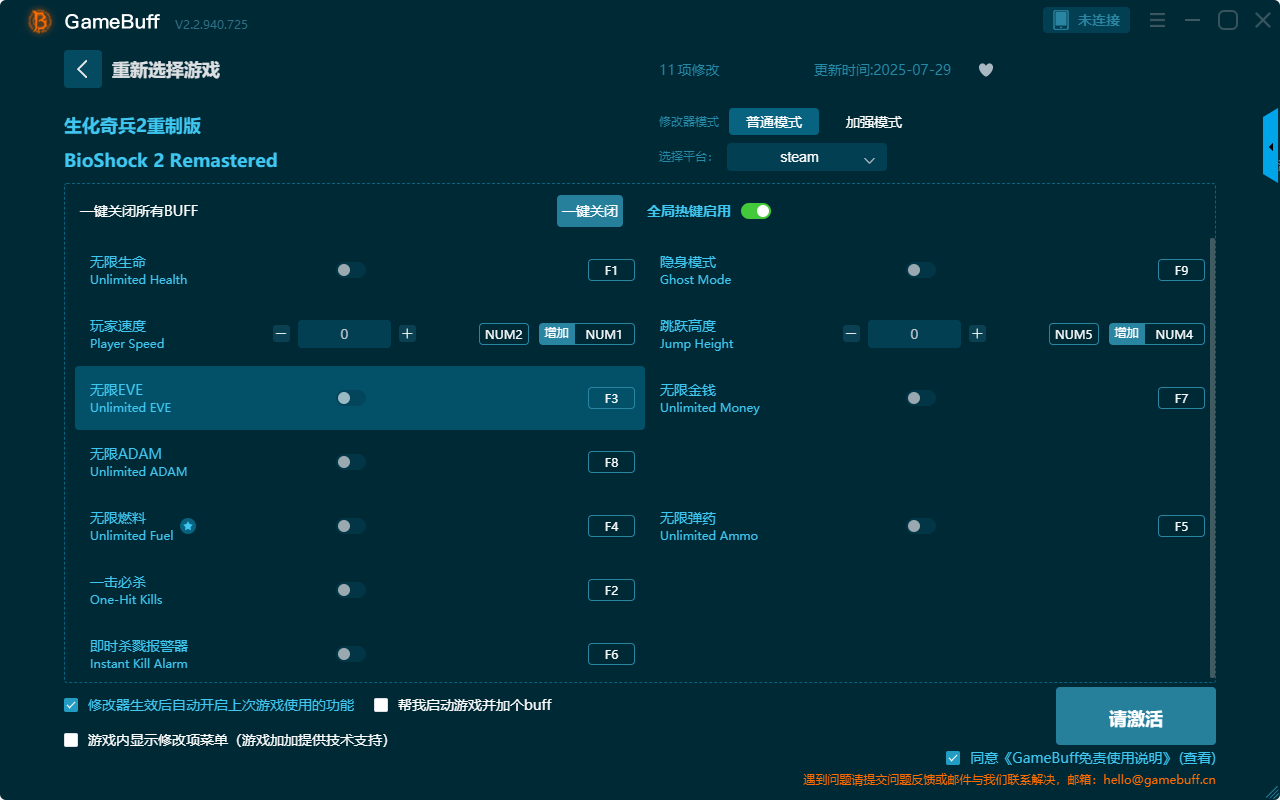Click the star badge beside Unlimited Fuel
Image resolution: width=1280 pixels, height=800 pixels.
click(x=188, y=526)
